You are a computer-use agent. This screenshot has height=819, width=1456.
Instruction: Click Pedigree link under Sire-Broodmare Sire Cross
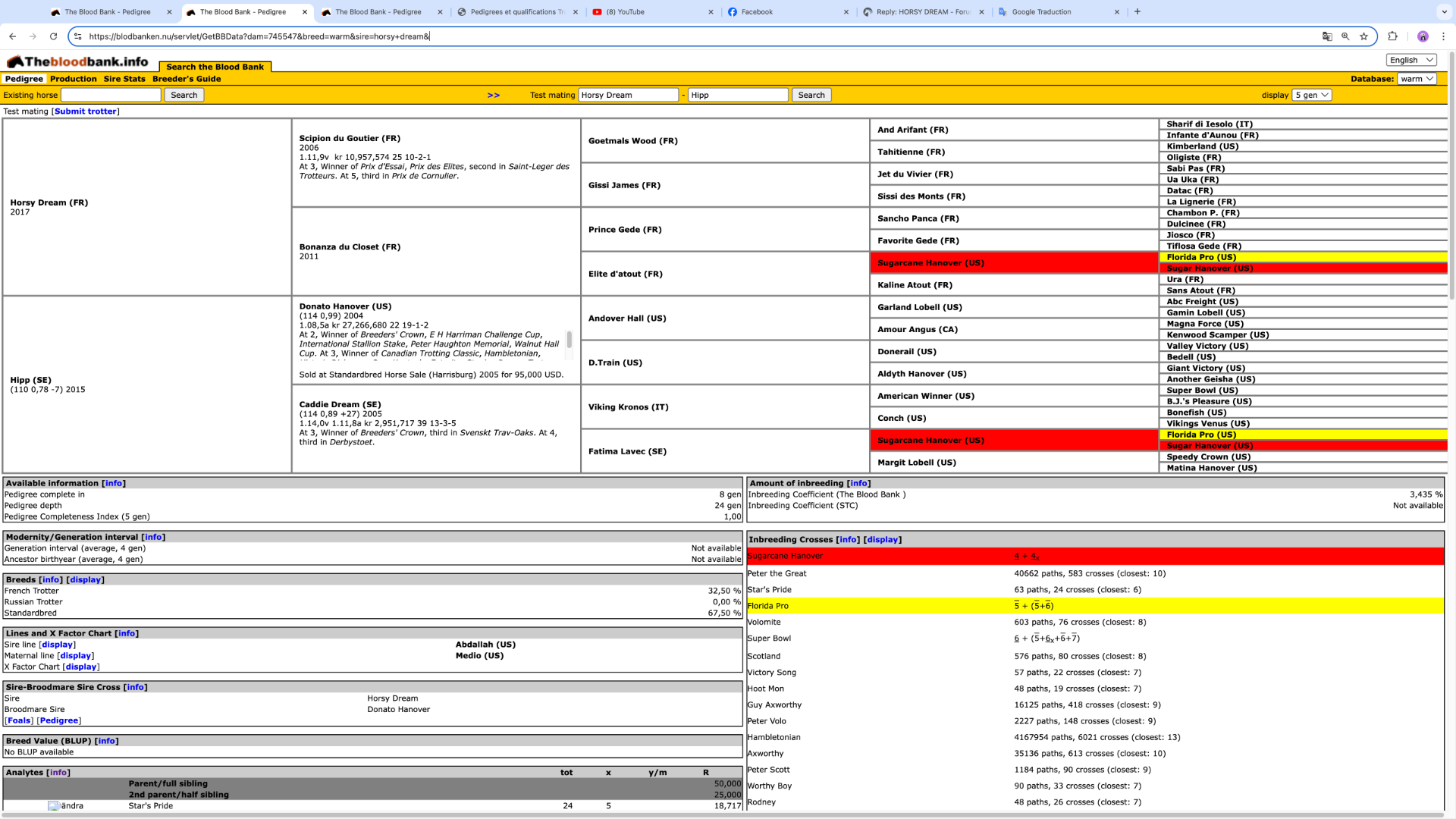(x=59, y=721)
